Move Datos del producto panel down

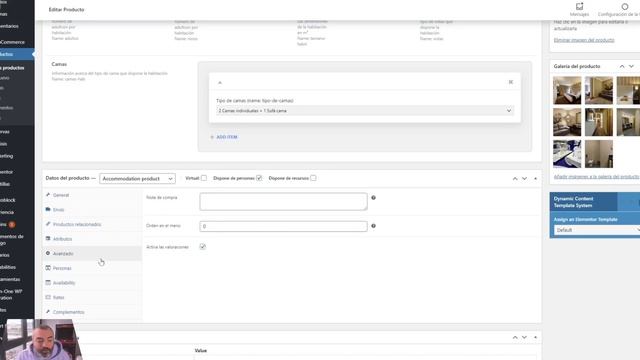click(x=524, y=178)
